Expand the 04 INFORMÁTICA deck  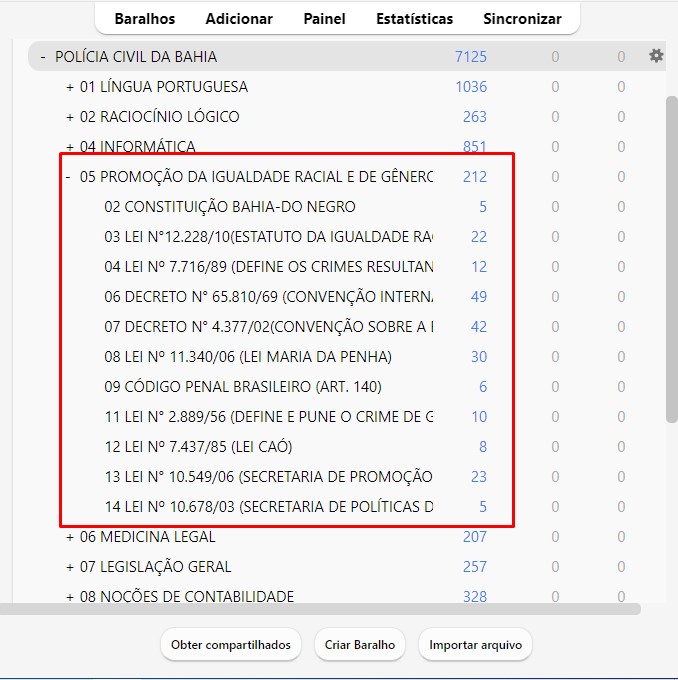(x=70, y=147)
